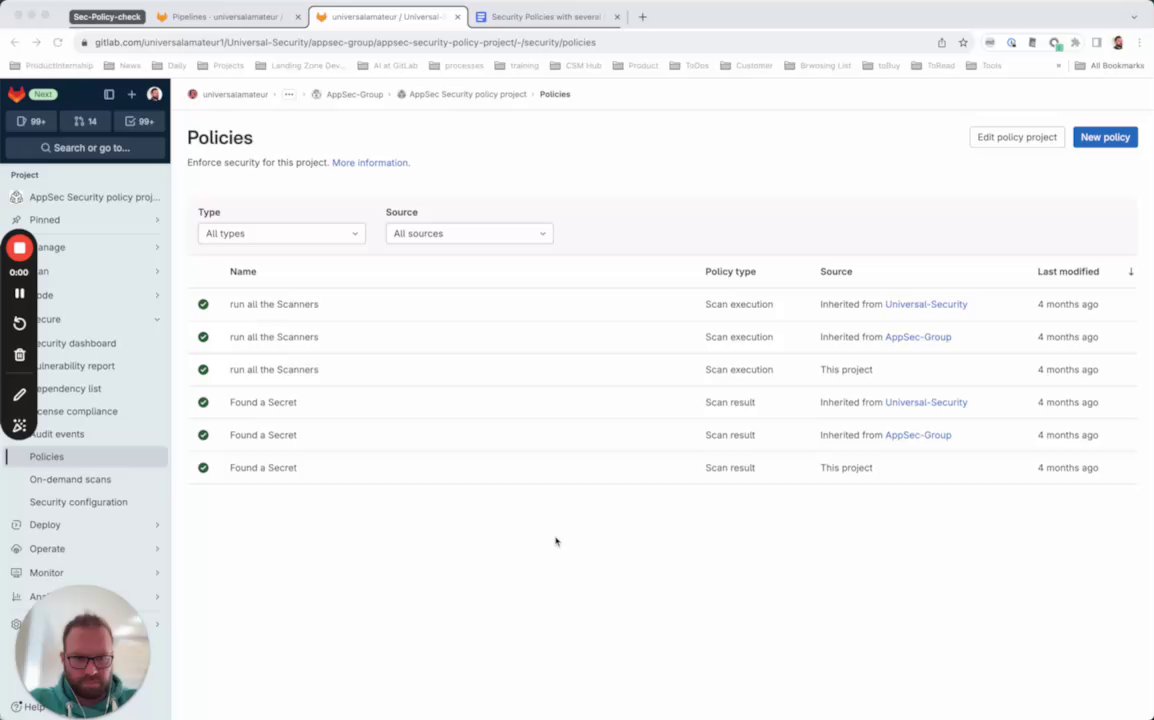1154x720 pixels.
Task: Restart the recording with the circular arrow icon
Action: 19,323
